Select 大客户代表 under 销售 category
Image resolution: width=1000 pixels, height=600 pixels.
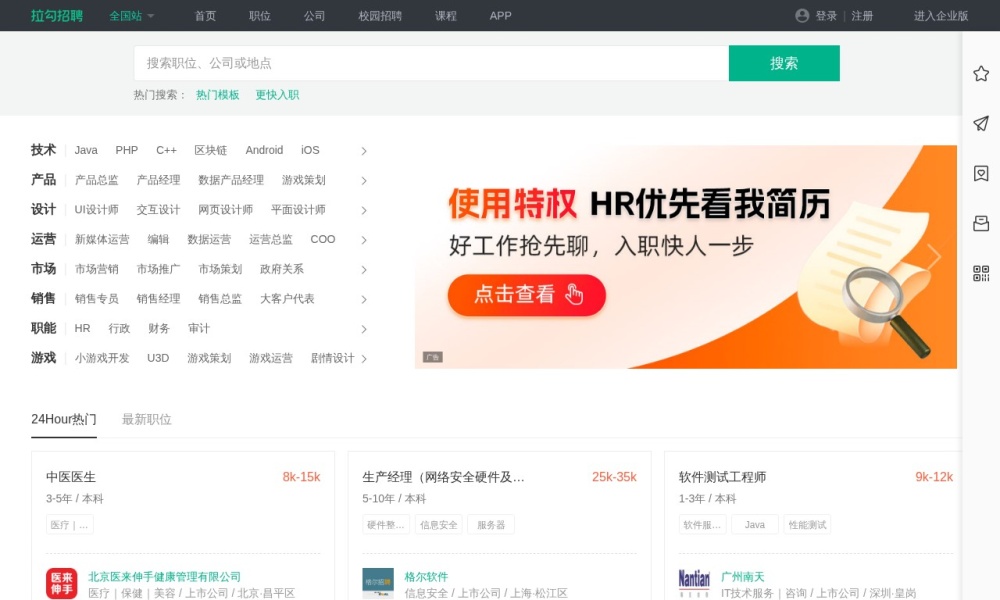[x=287, y=299]
